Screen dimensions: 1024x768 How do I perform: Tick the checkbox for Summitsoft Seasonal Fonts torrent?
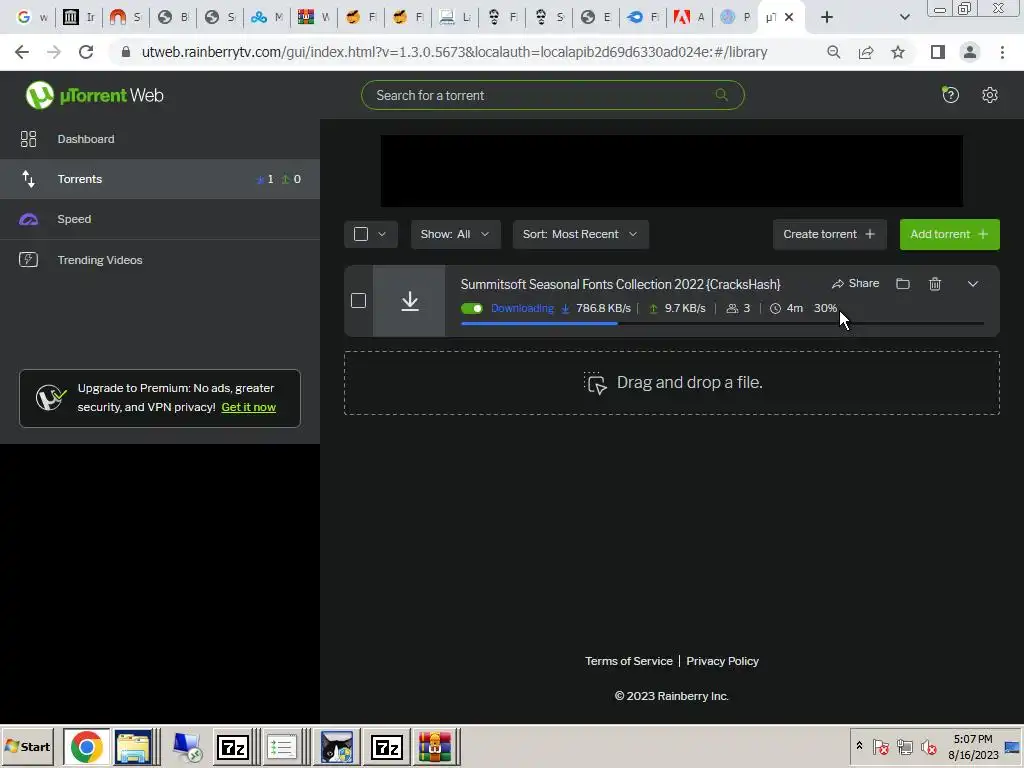pyautogui.click(x=359, y=300)
